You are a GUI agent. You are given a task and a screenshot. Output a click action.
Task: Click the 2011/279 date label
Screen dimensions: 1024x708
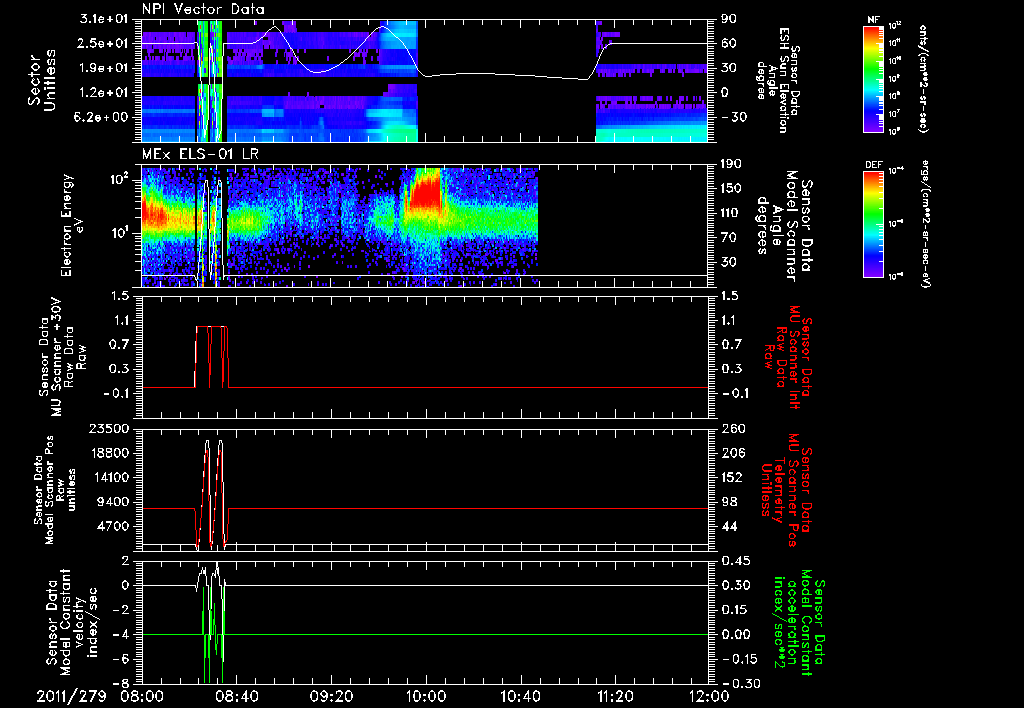tap(71, 696)
